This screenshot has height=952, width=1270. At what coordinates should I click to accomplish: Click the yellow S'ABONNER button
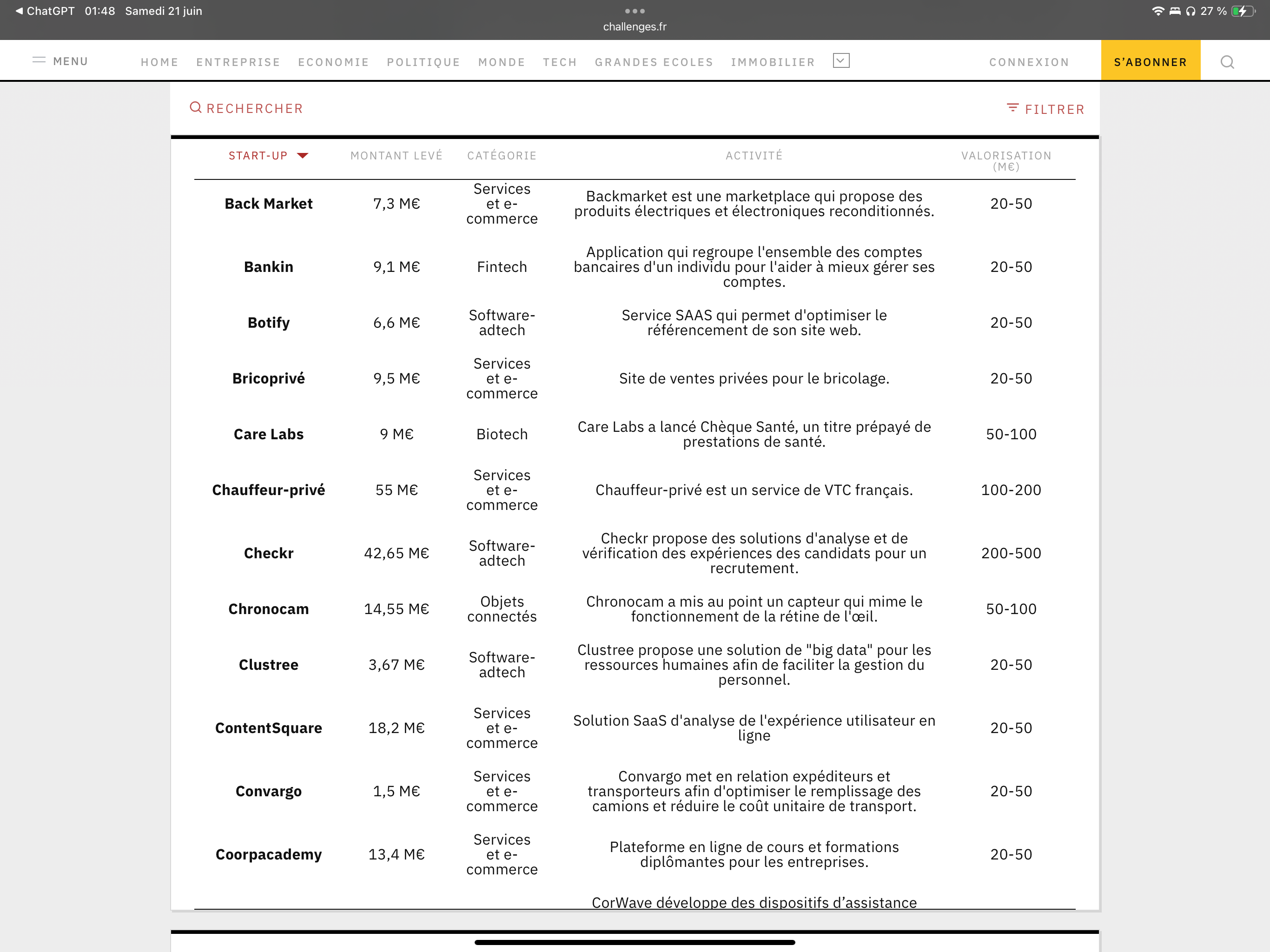1150,60
